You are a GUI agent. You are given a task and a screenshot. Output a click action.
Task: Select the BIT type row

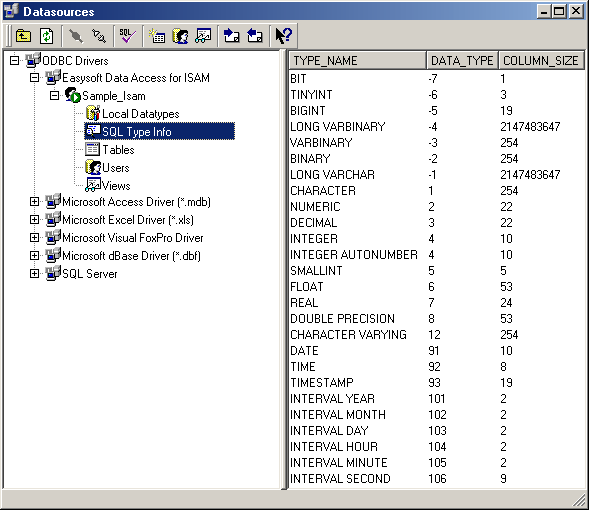pos(436,78)
